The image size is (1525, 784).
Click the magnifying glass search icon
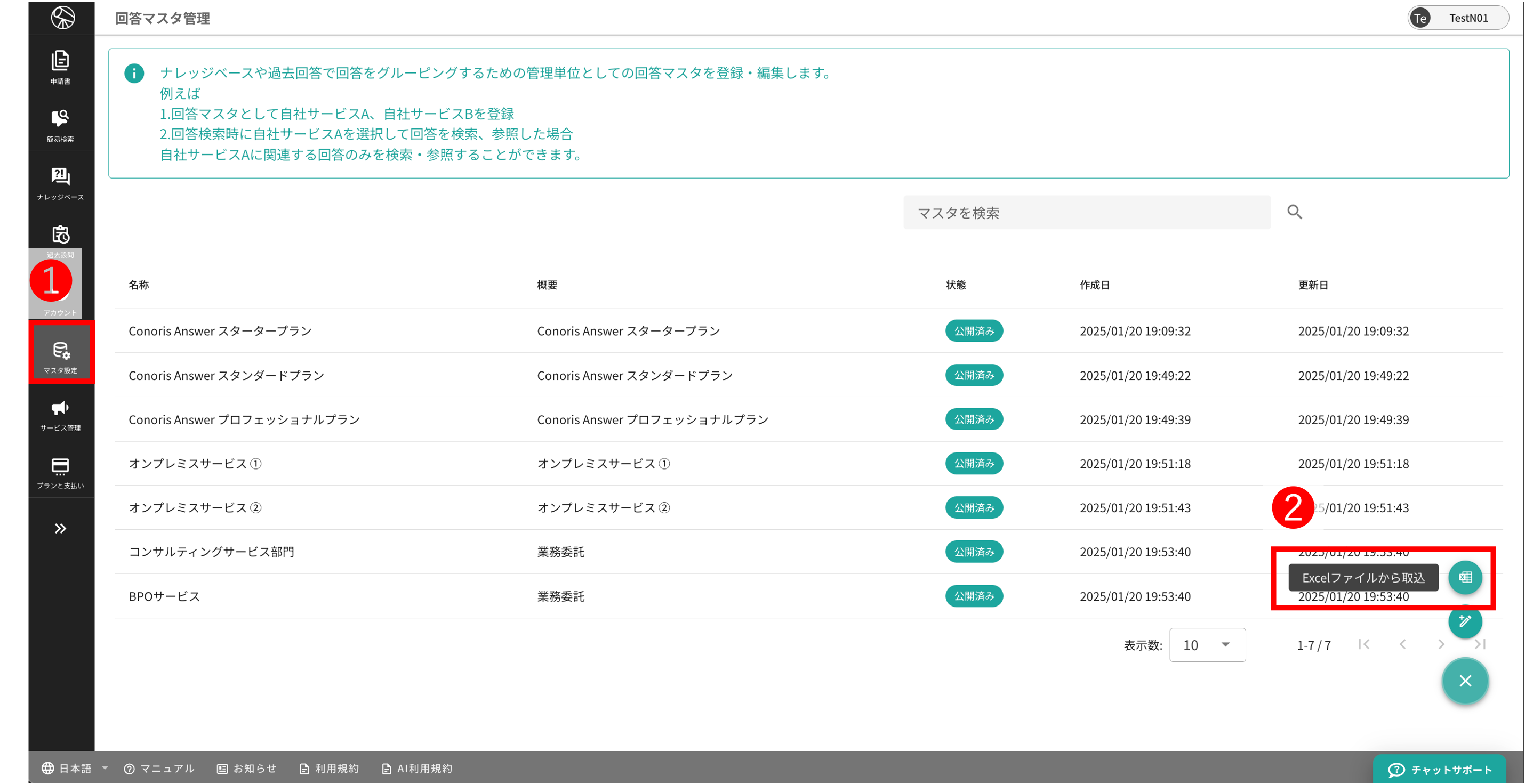coord(1295,212)
